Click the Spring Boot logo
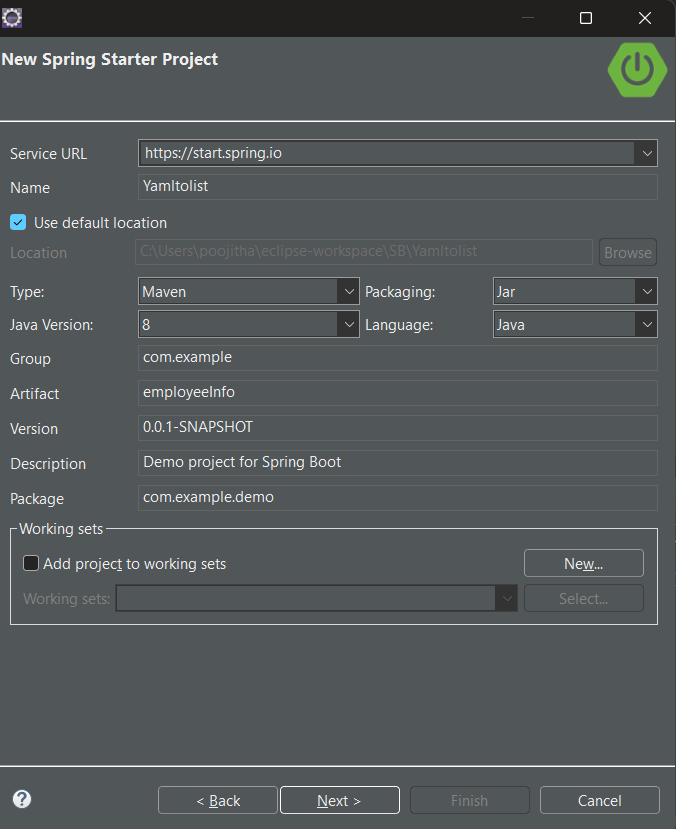Viewport: 676px width, 829px height. [637, 70]
